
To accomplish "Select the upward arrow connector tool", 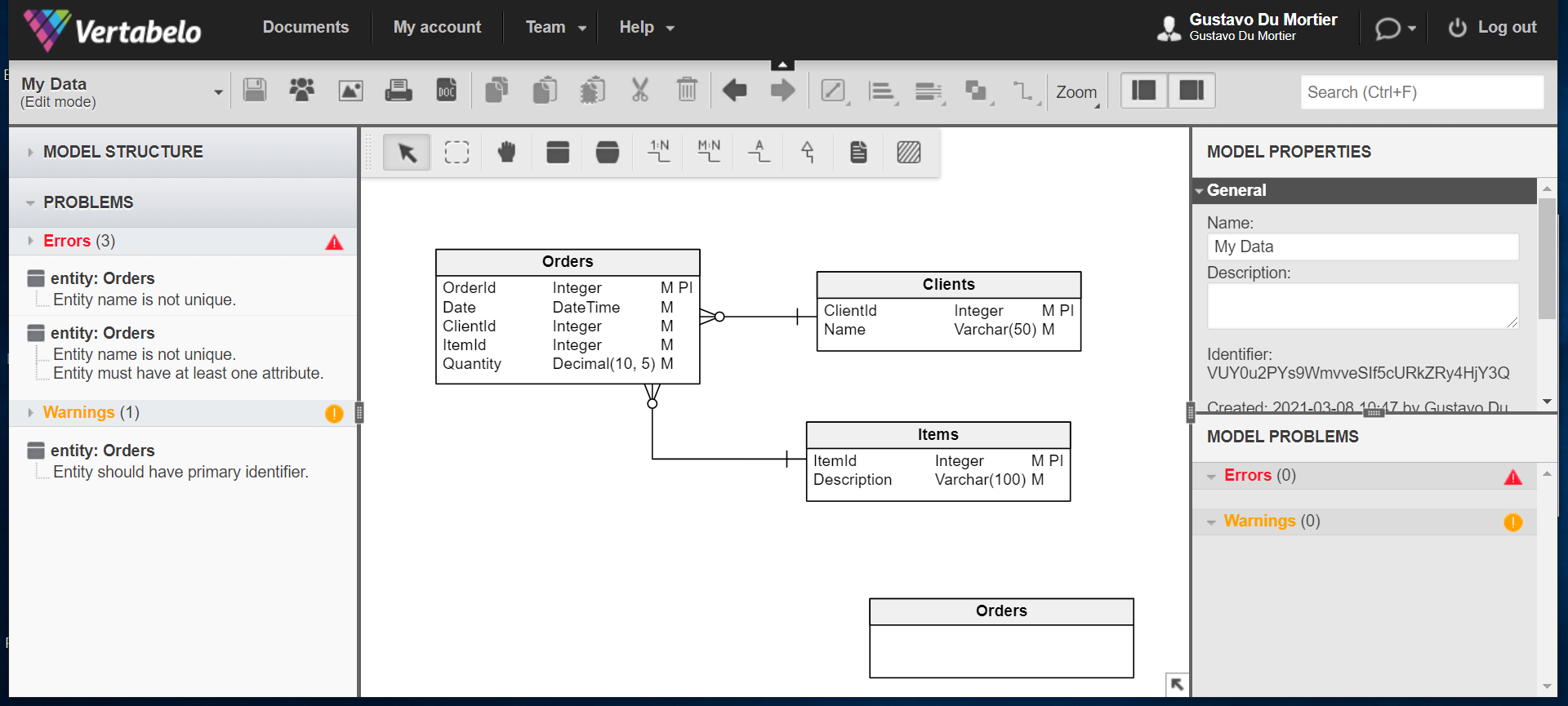I will pos(808,152).
